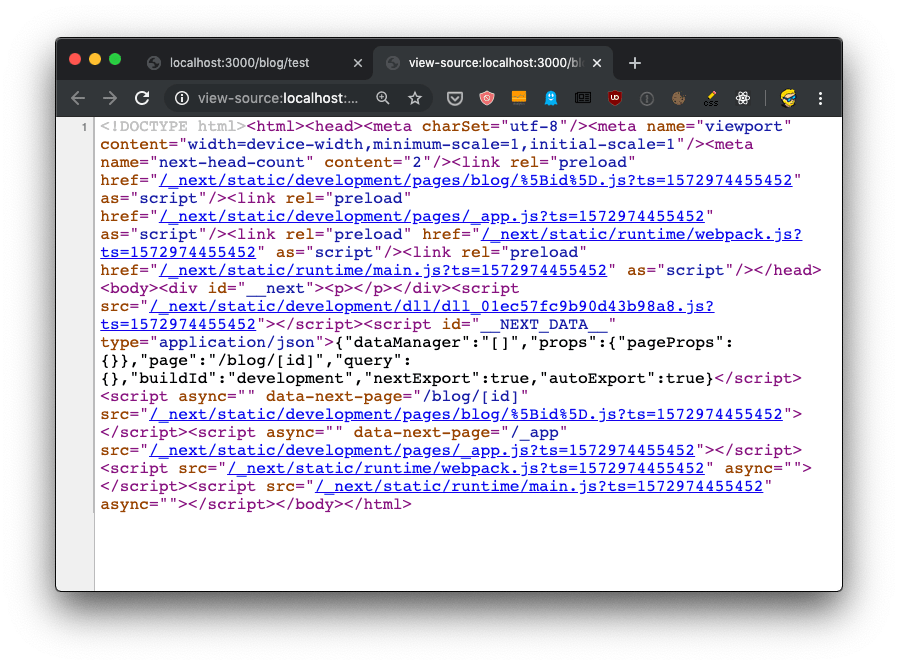Open React Developer Tools extension
Image resolution: width=898 pixels, height=665 pixels.
click(742, 98)
